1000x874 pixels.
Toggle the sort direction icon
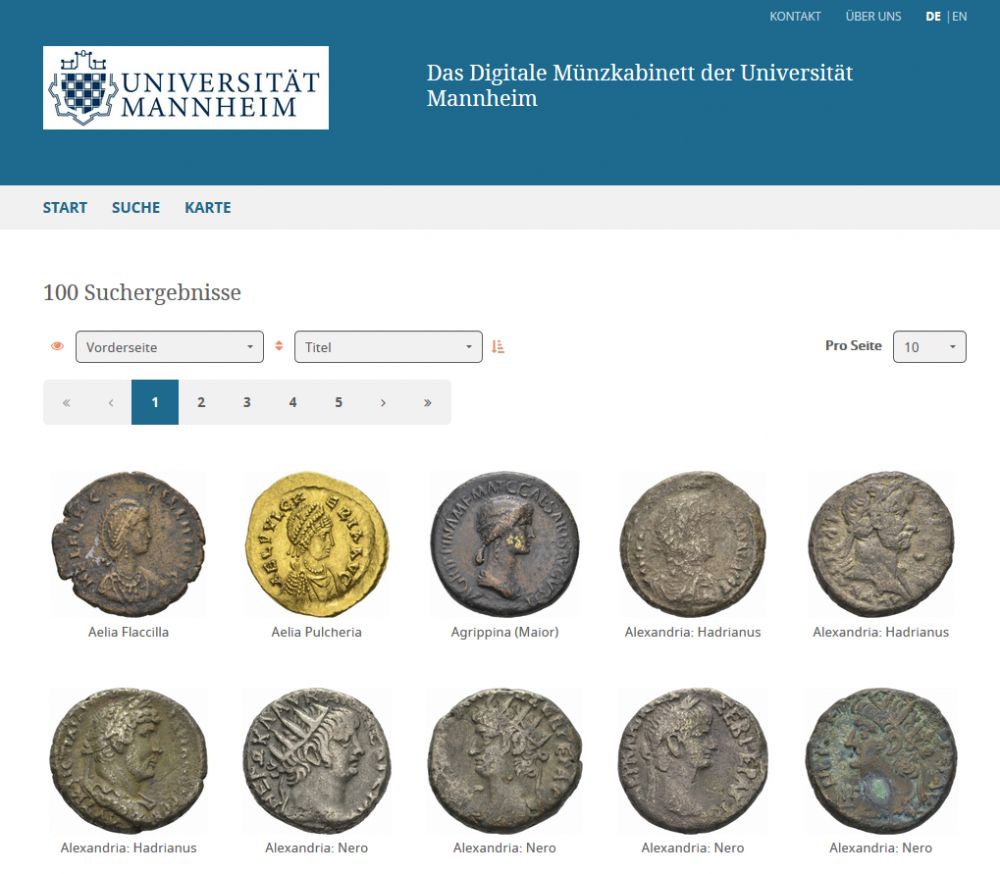pos(499,347)
